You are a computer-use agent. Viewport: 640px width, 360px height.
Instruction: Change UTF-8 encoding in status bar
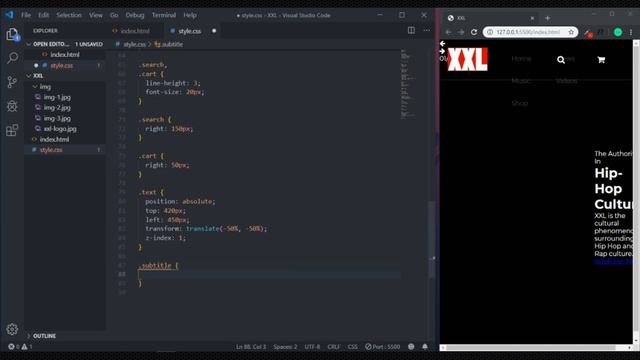(x=312, y=347)
